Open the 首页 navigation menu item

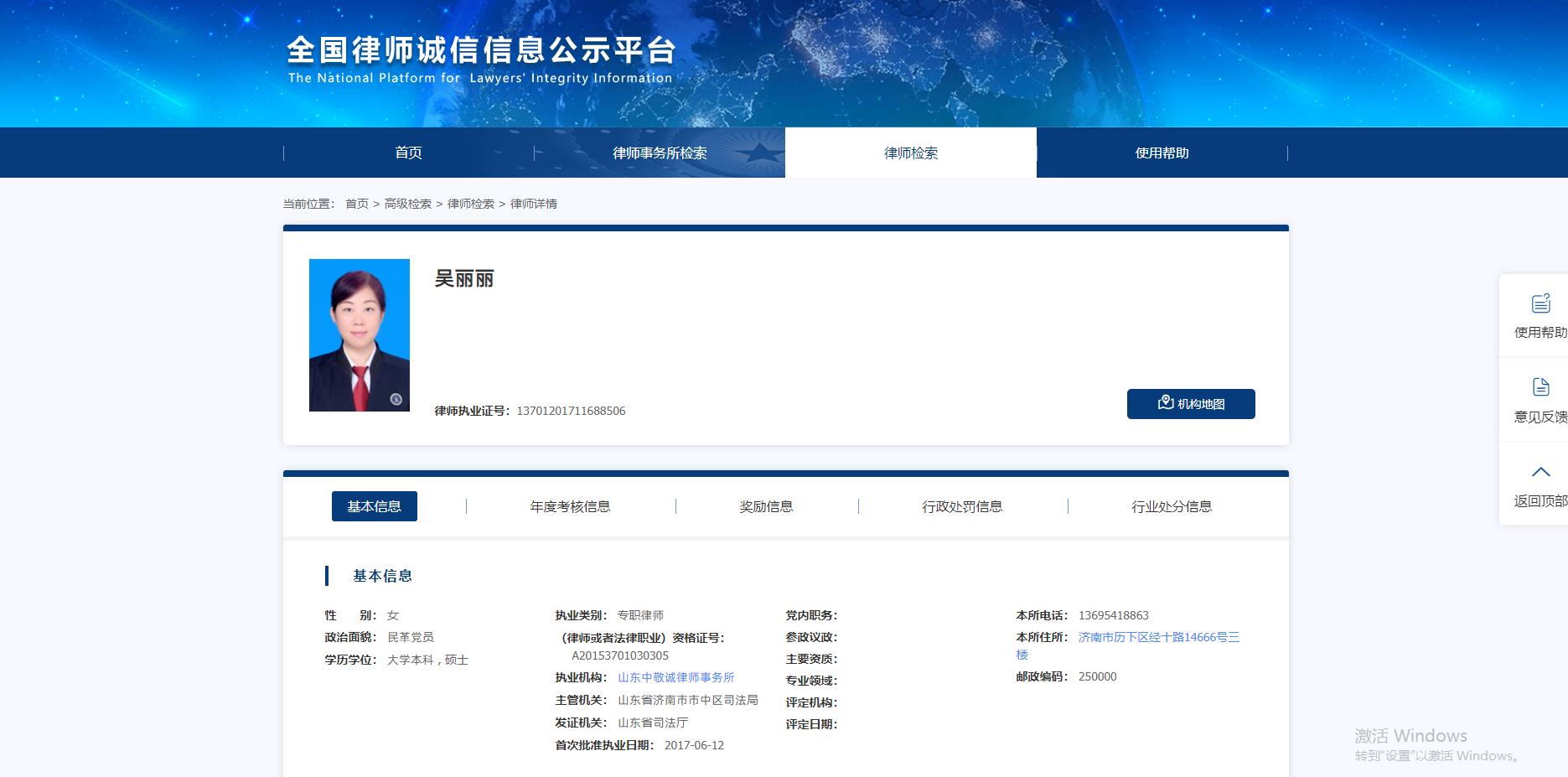point(408,153)
